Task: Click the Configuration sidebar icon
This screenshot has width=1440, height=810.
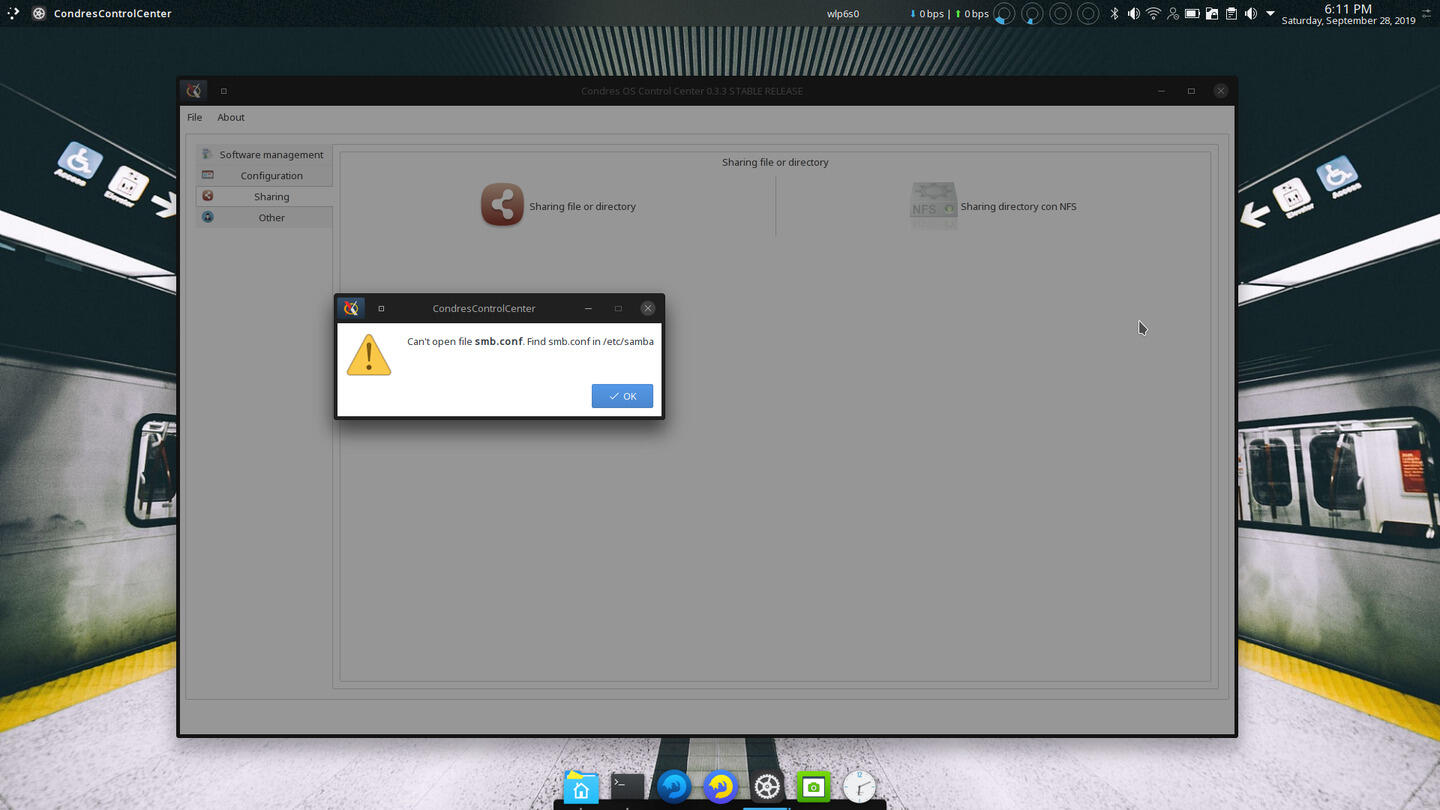Action: [207, 175]
